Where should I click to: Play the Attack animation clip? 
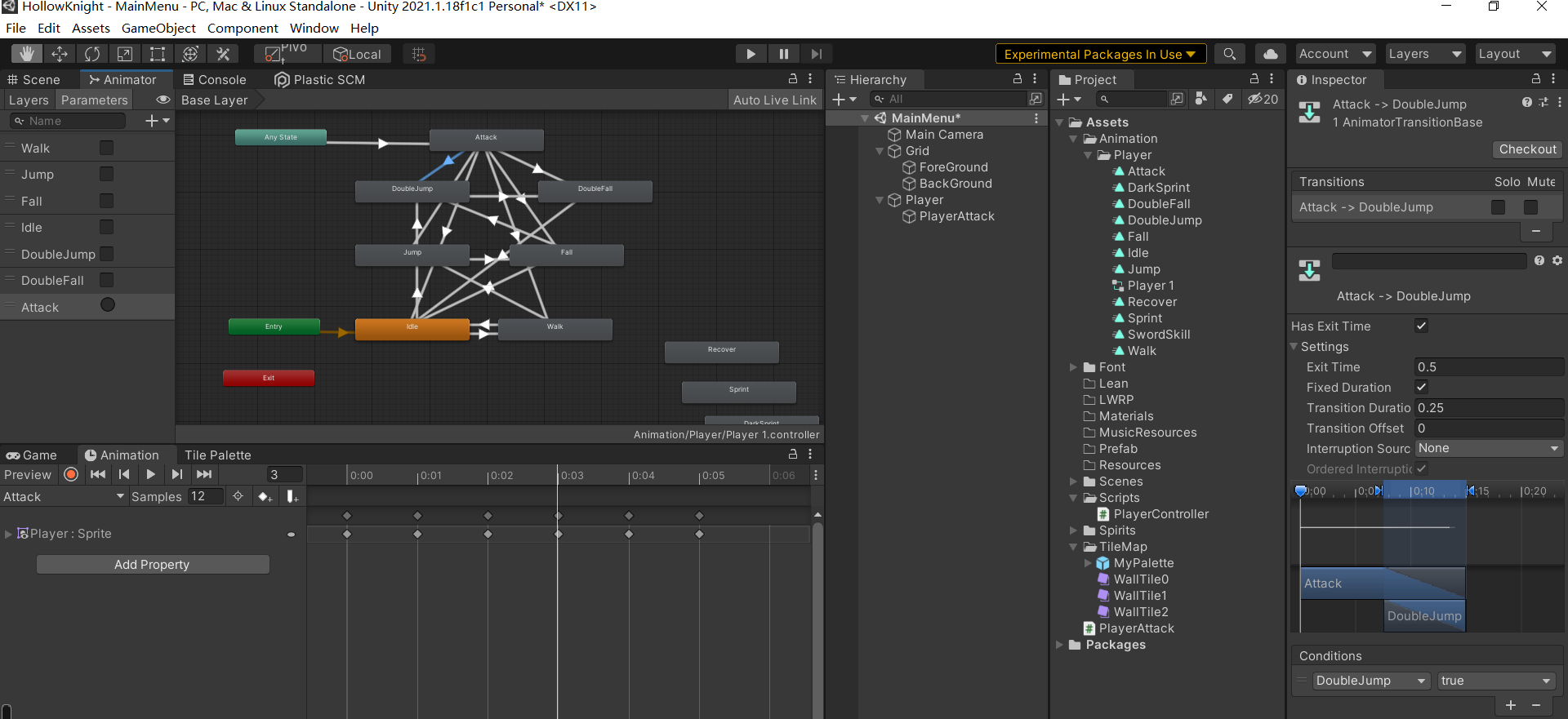pyautogui.click(x=150, y=474)
